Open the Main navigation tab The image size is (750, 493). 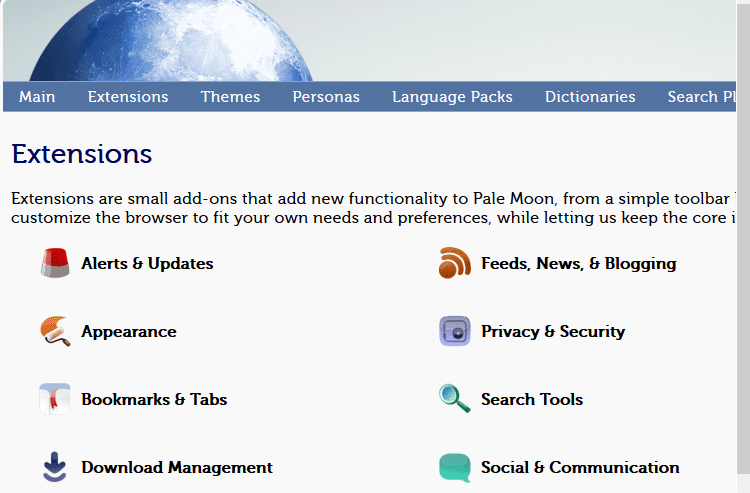pos(37,97)
